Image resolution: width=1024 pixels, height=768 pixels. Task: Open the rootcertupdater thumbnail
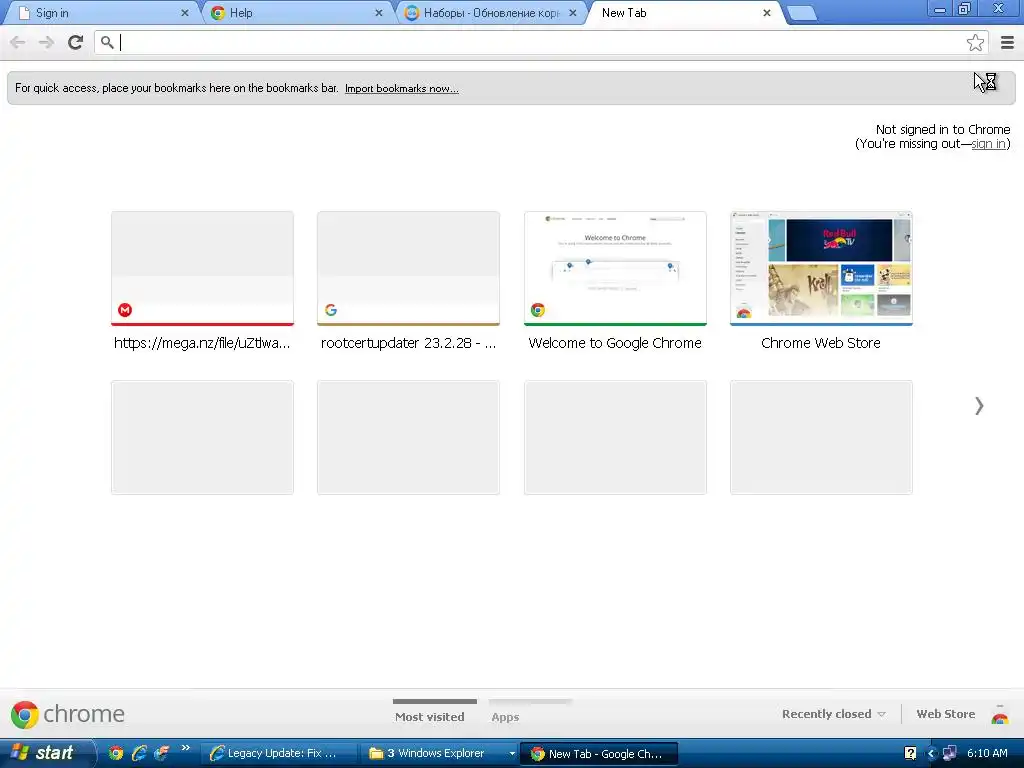pyautogui.click(x=408, y=268)
